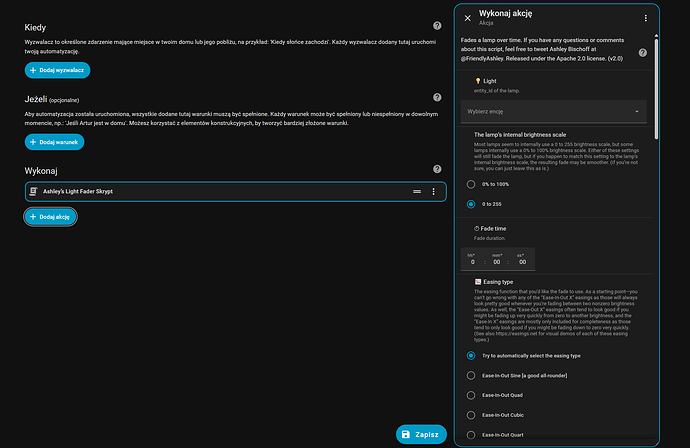Click the fade time minutes field

click(x=496, y=261)
